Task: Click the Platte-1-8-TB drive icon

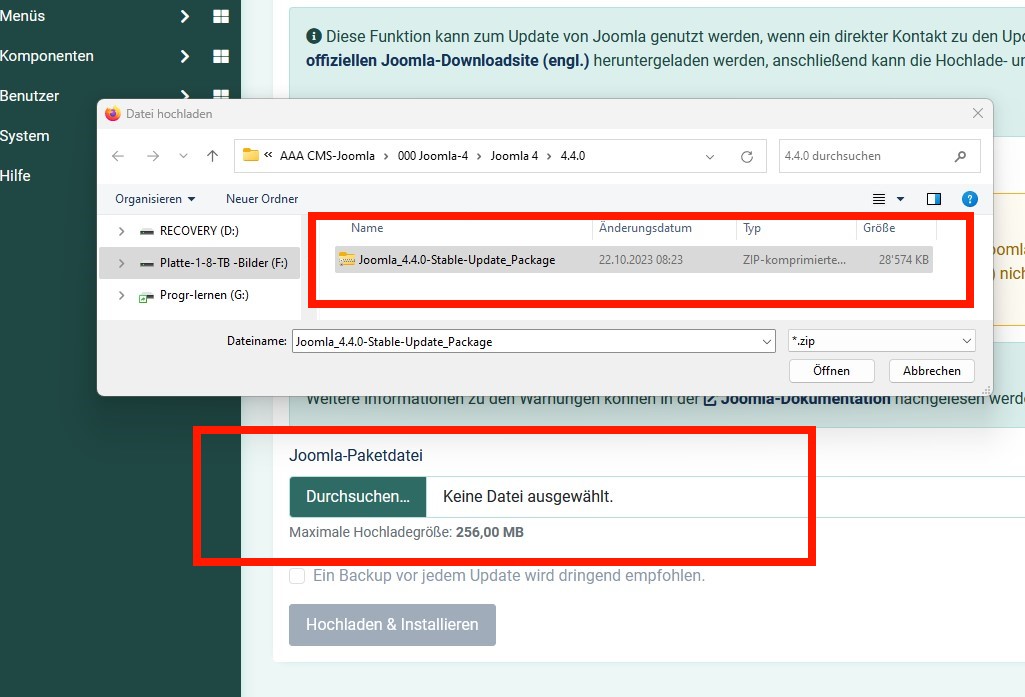Action: point(146,264)
